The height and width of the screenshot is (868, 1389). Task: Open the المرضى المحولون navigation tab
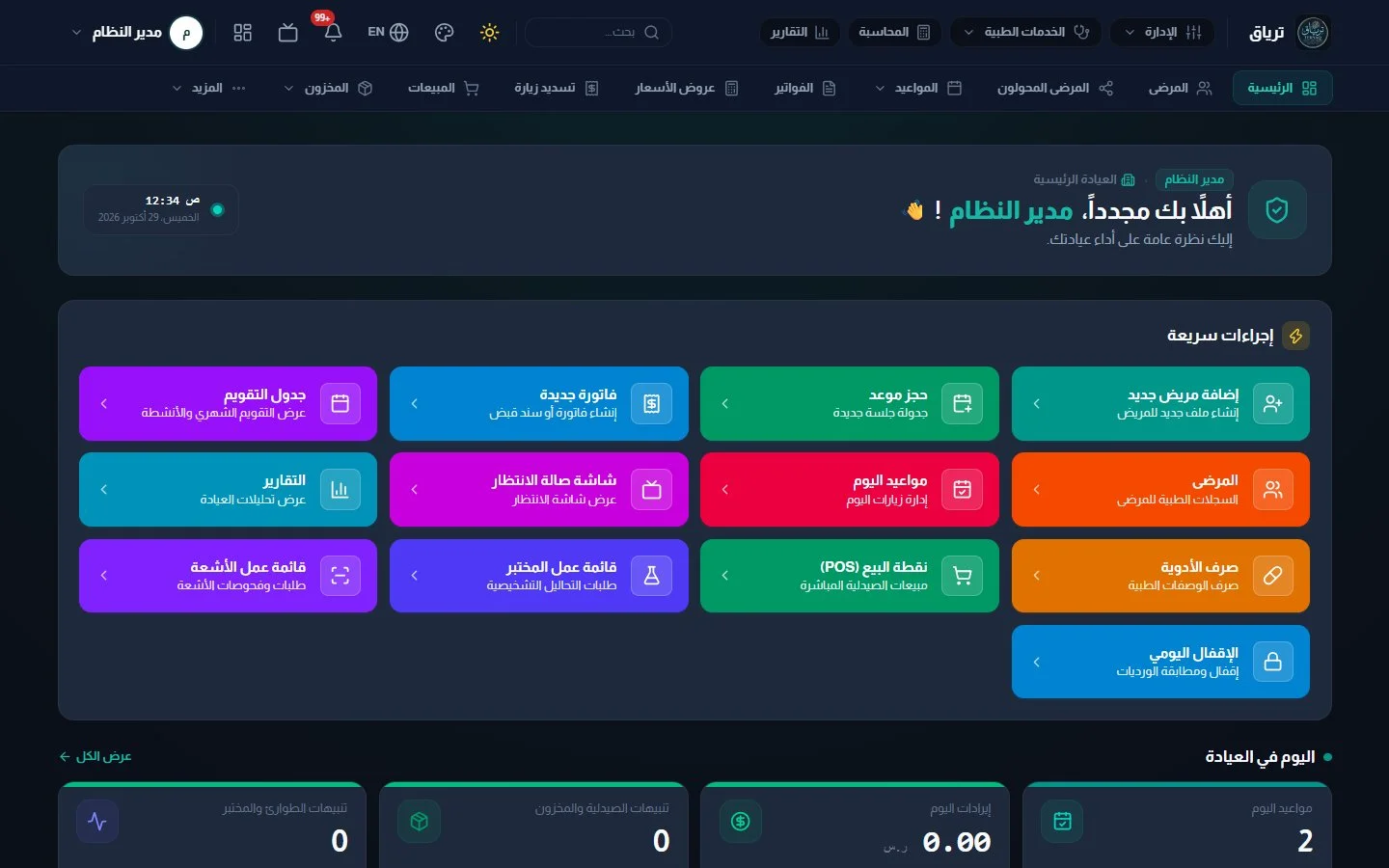point(1055,88)
